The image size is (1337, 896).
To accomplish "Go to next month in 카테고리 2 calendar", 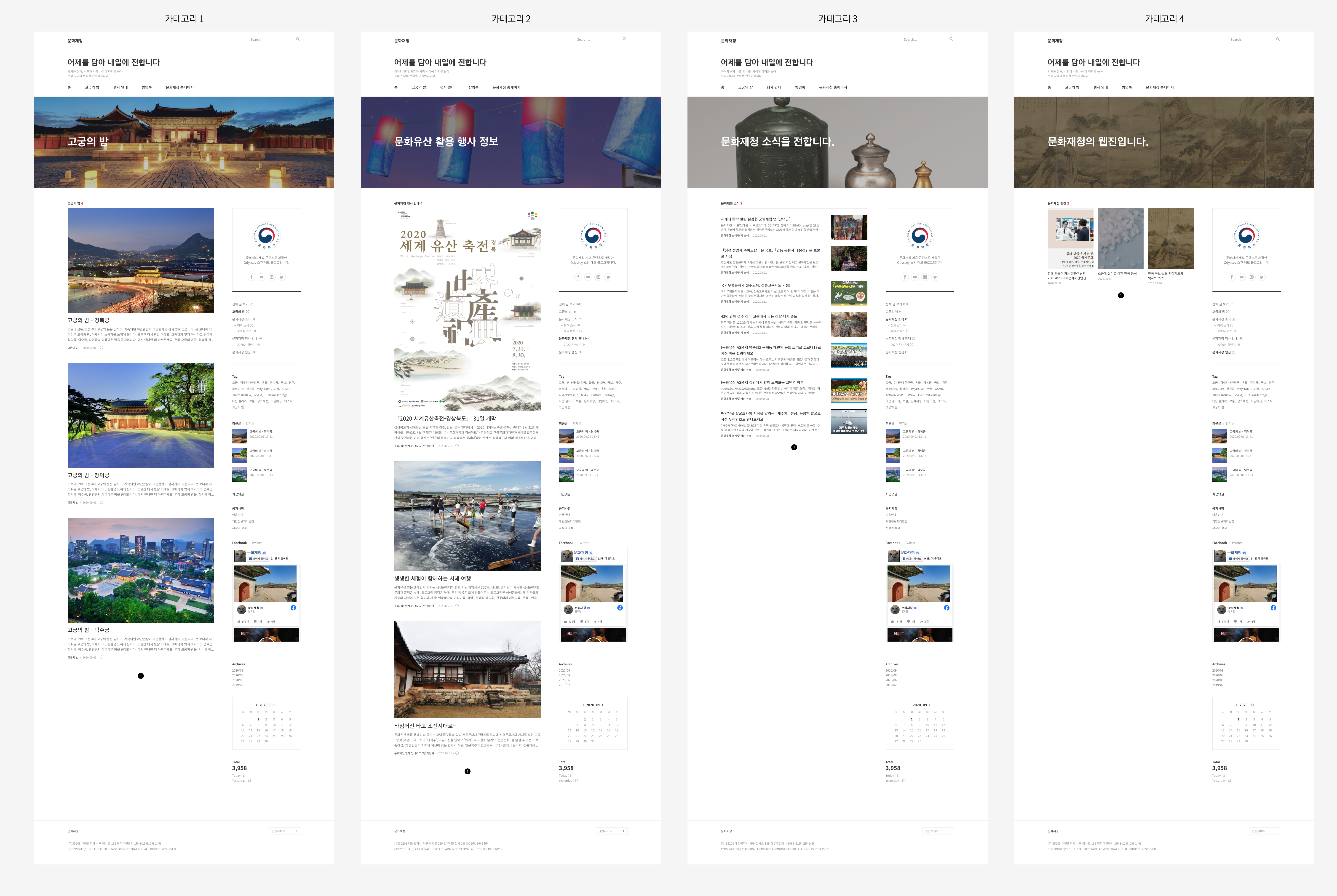I will [x=602, y=705].
